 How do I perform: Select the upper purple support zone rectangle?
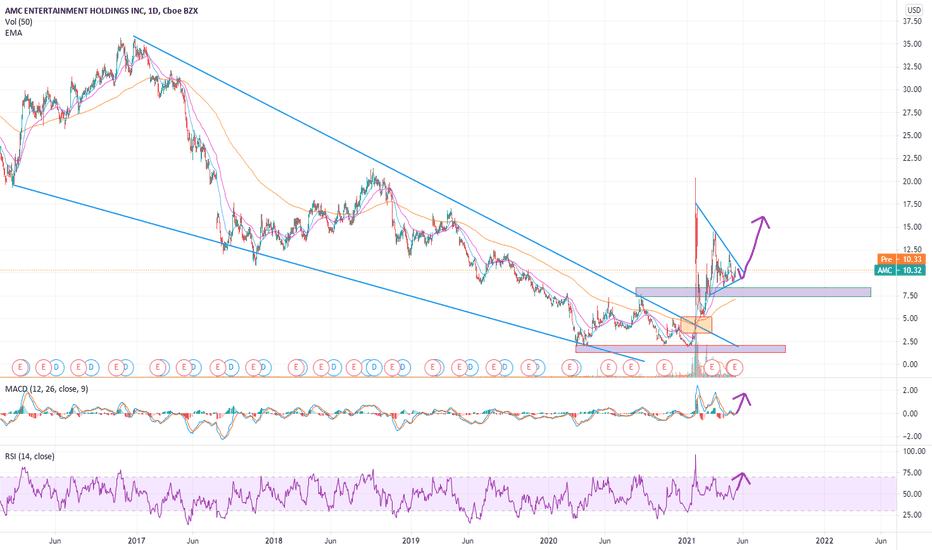753,292
